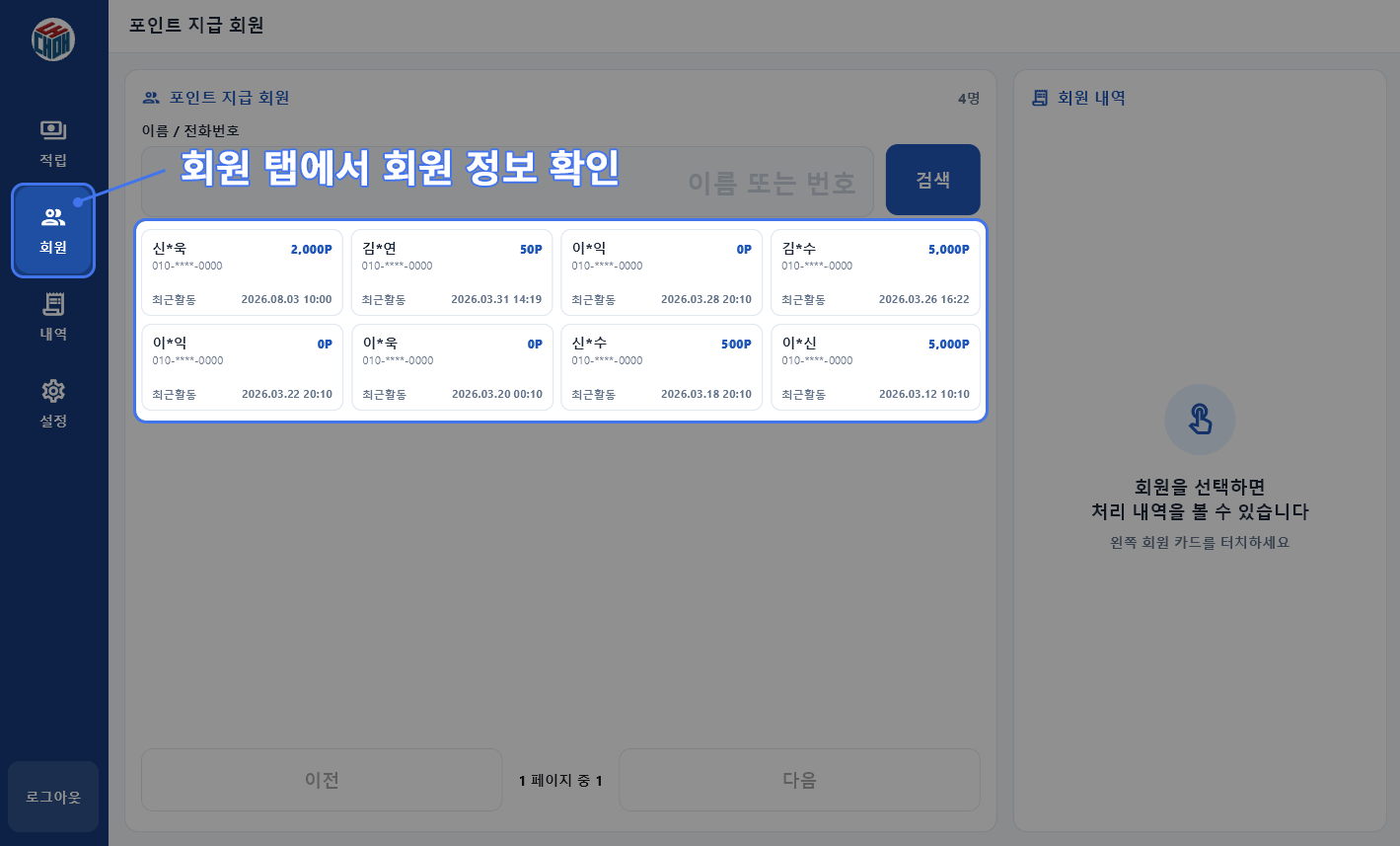Open the 설정 gear icon
1400x846 pixels.
(x=53, y=391)
